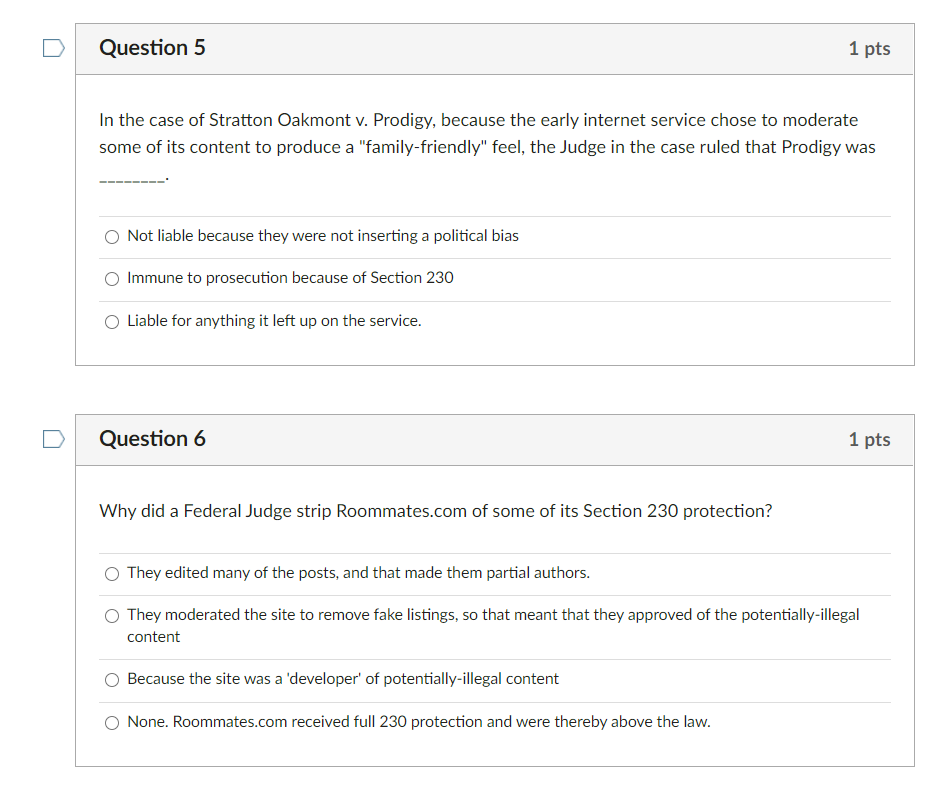
Task: Click '1 pts' label on Question 5
Action: click(x=869, y=47)
